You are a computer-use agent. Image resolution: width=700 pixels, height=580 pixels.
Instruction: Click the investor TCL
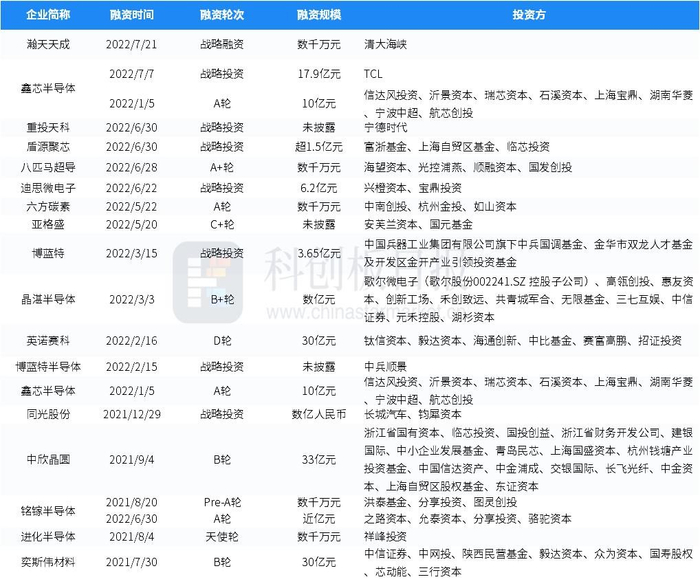click(373, 74)
